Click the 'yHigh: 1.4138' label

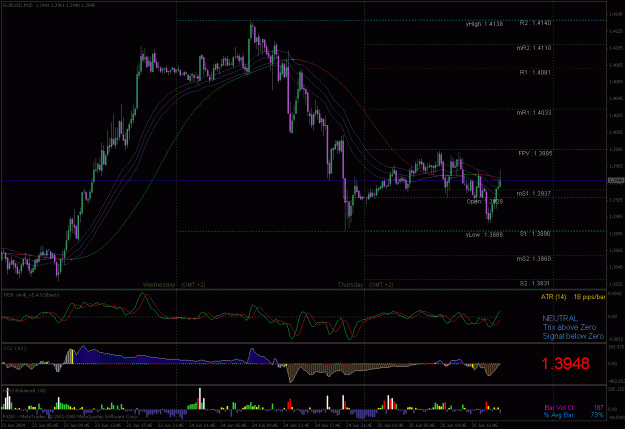pos(484,24)
